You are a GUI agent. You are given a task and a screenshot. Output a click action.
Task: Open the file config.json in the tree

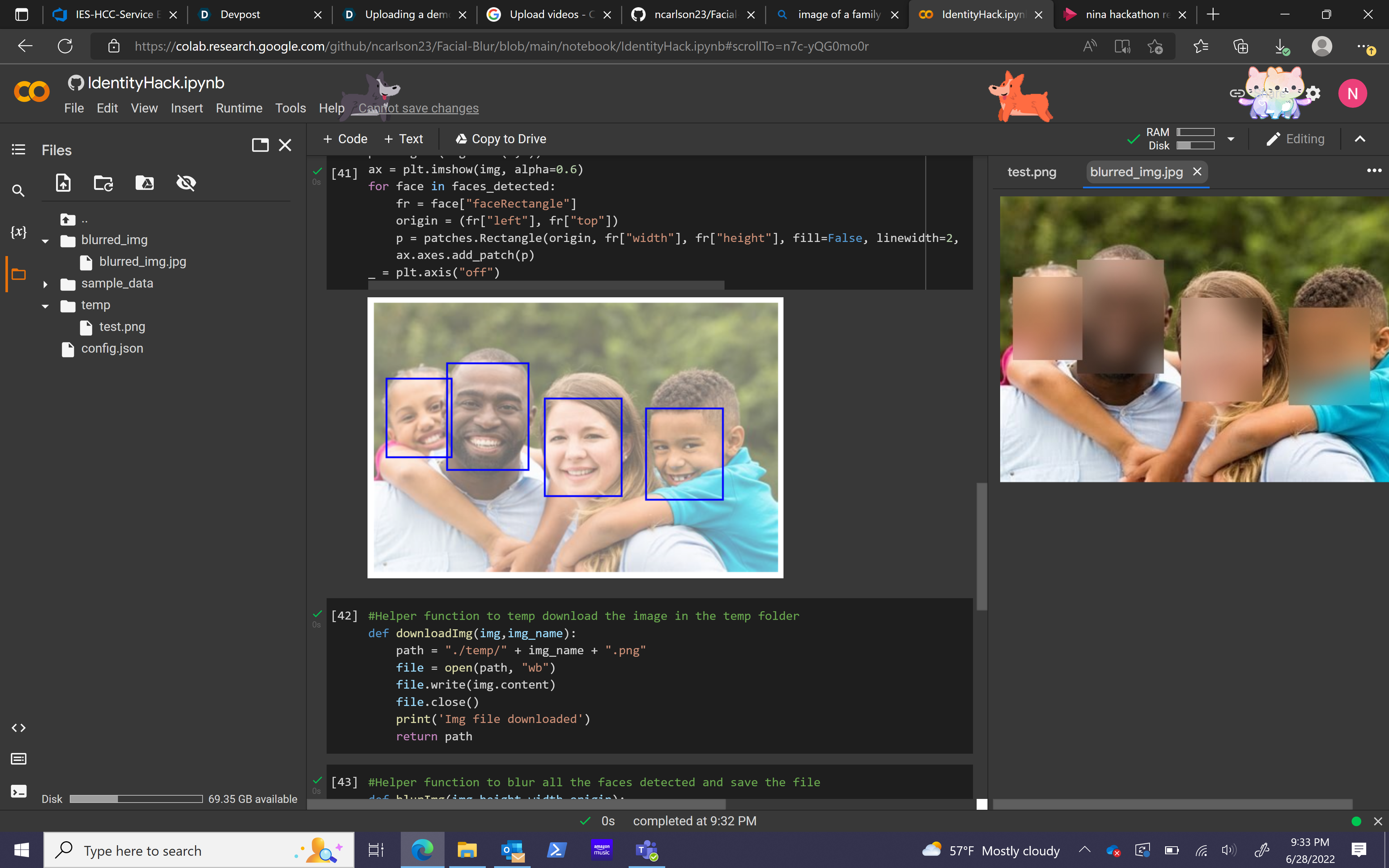pyautogui.click(x=112, y=348)
